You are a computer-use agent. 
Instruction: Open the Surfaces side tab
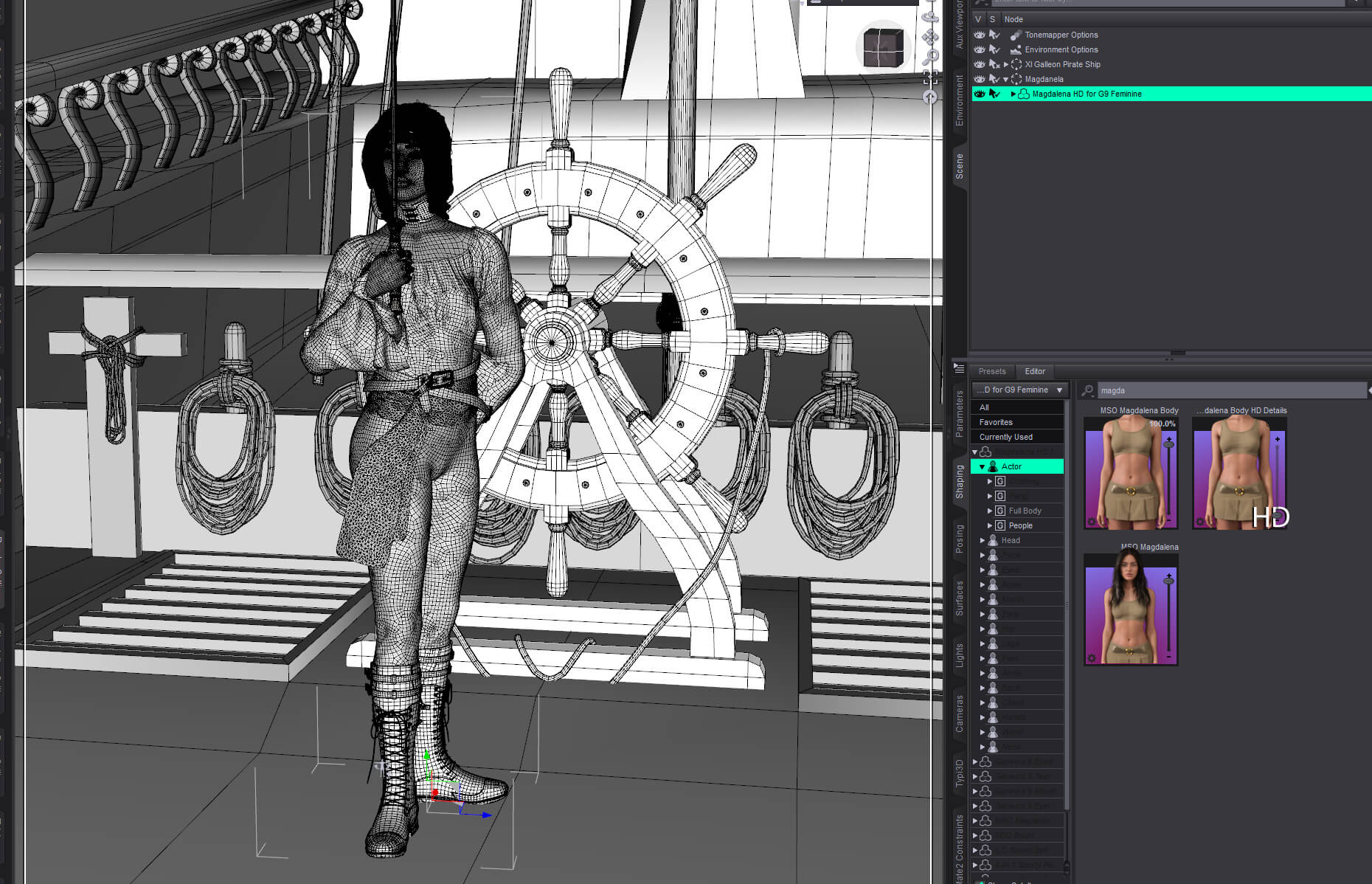pyautogui.click(x=959, y=598)
